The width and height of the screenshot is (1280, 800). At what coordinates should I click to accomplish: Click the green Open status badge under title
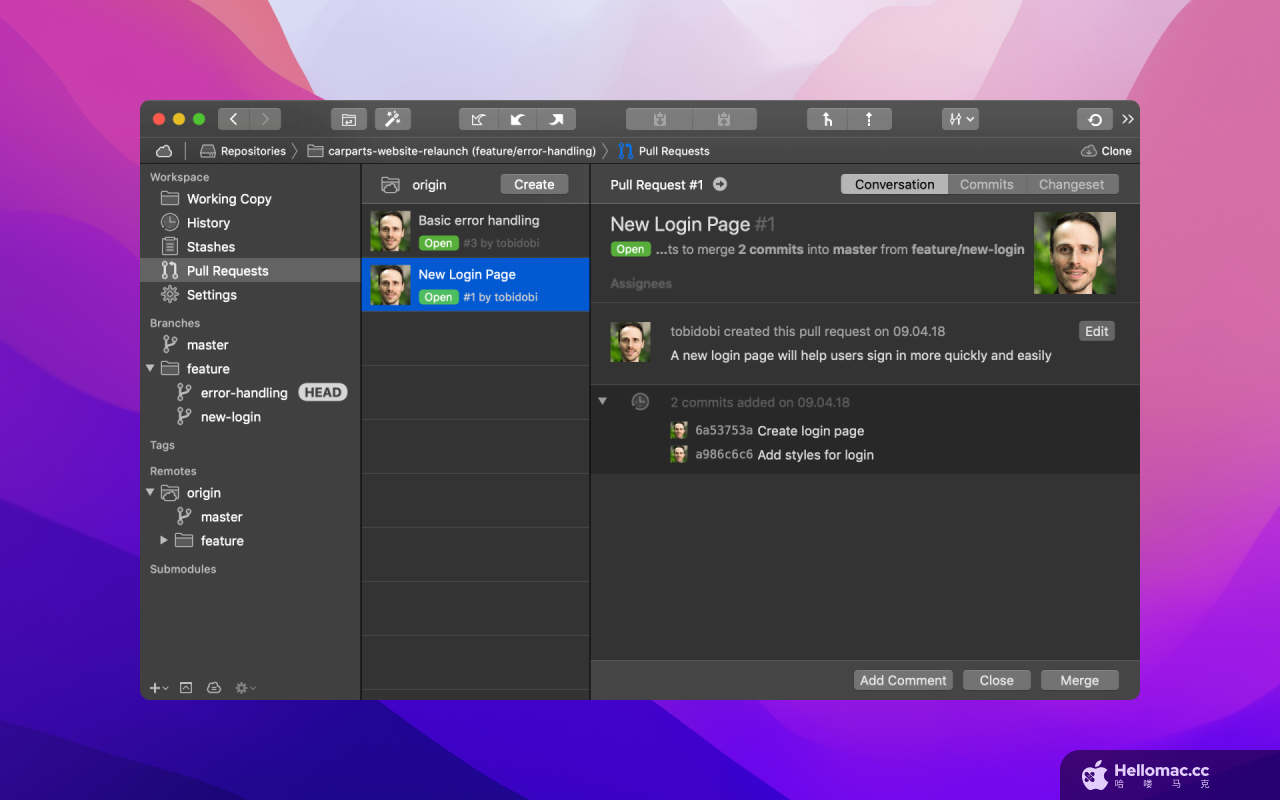pos(630,249)
